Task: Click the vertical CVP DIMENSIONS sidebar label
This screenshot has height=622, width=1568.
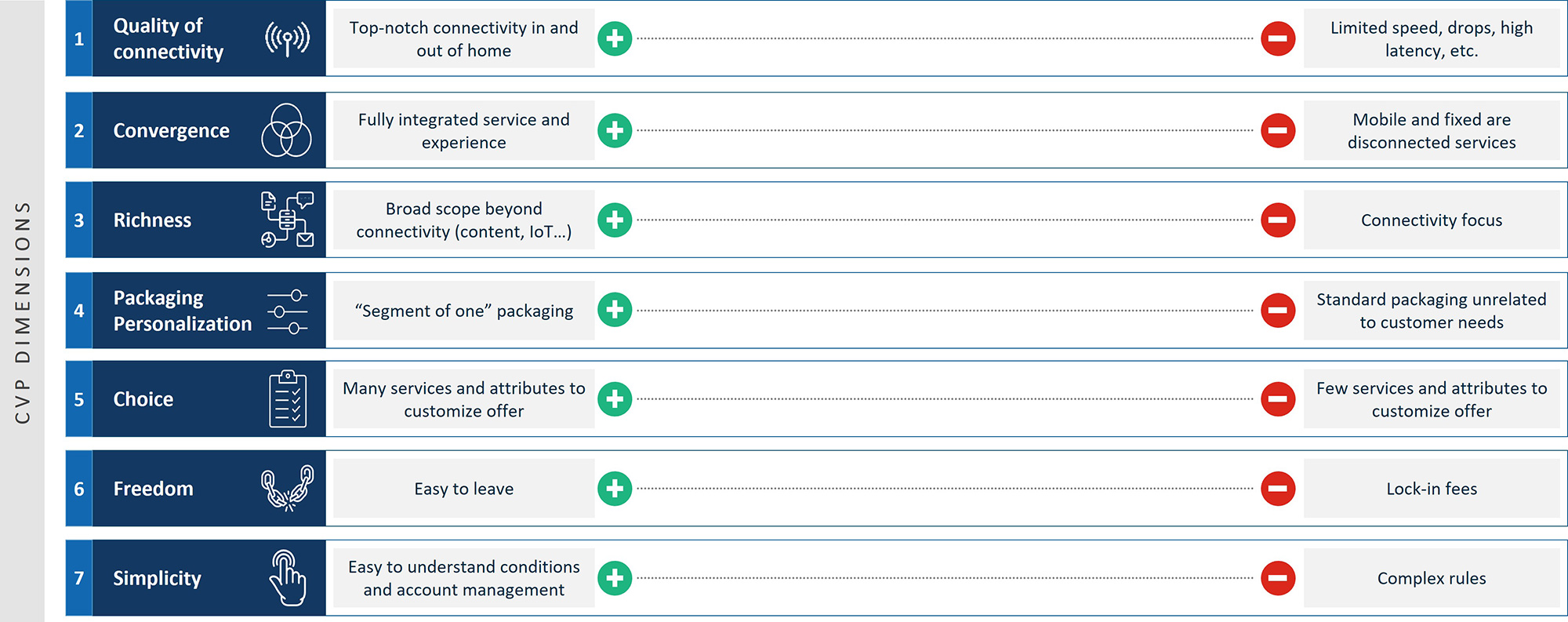Action: (x=23, y=312)
